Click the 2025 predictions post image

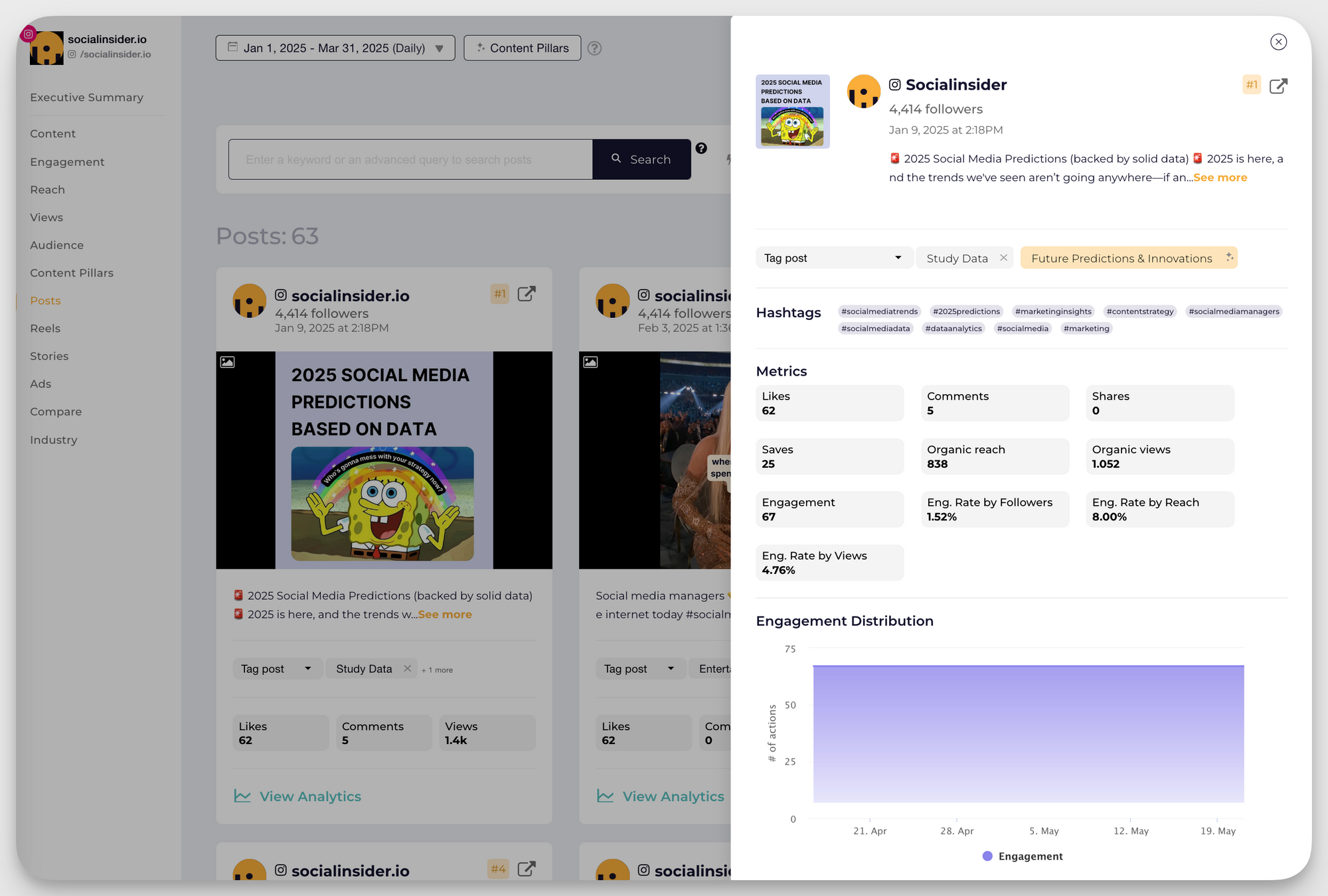coord(384,460)
